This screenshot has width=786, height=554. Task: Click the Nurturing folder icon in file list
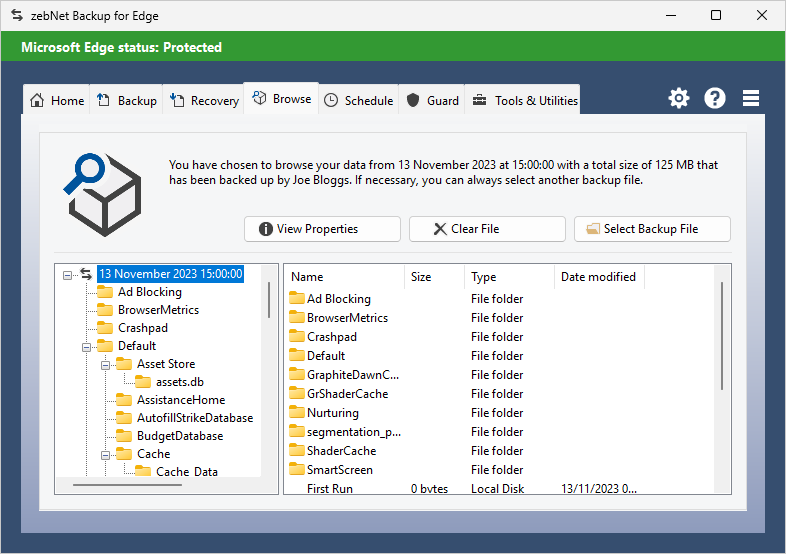tap(297, 413)
